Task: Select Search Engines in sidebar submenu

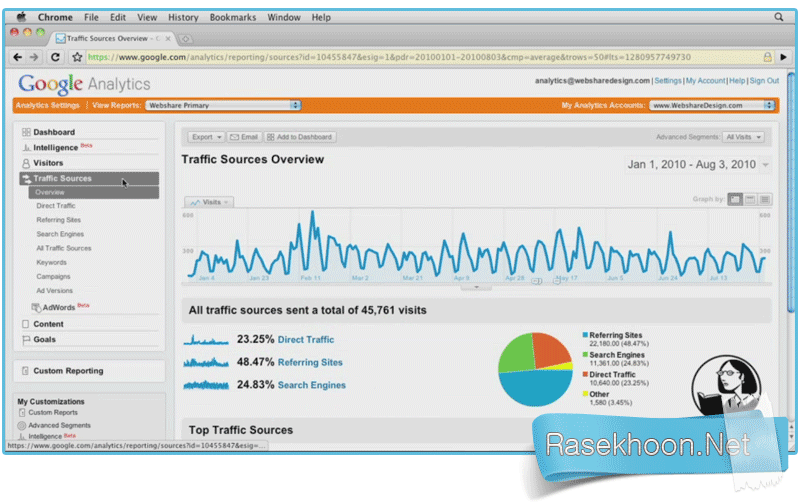Action: click(x=60, y=234)
